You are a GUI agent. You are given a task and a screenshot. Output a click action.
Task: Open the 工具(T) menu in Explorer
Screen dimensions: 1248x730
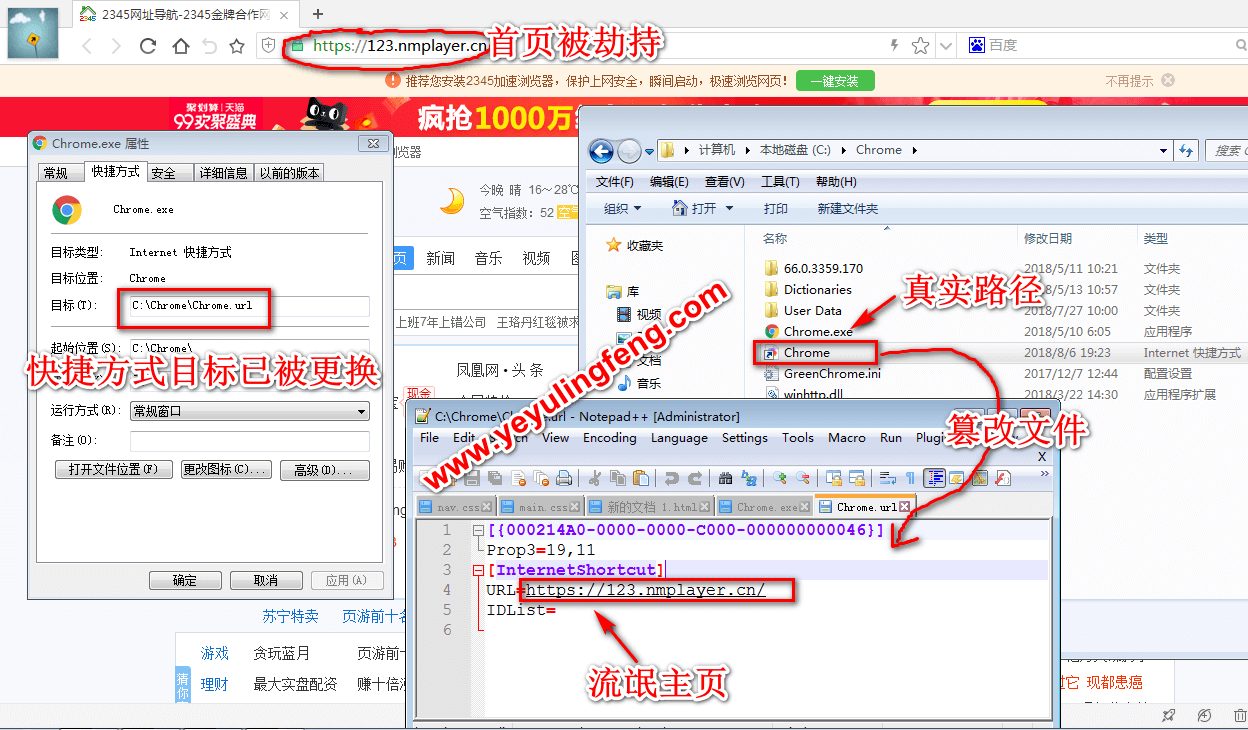click(780, 182)
